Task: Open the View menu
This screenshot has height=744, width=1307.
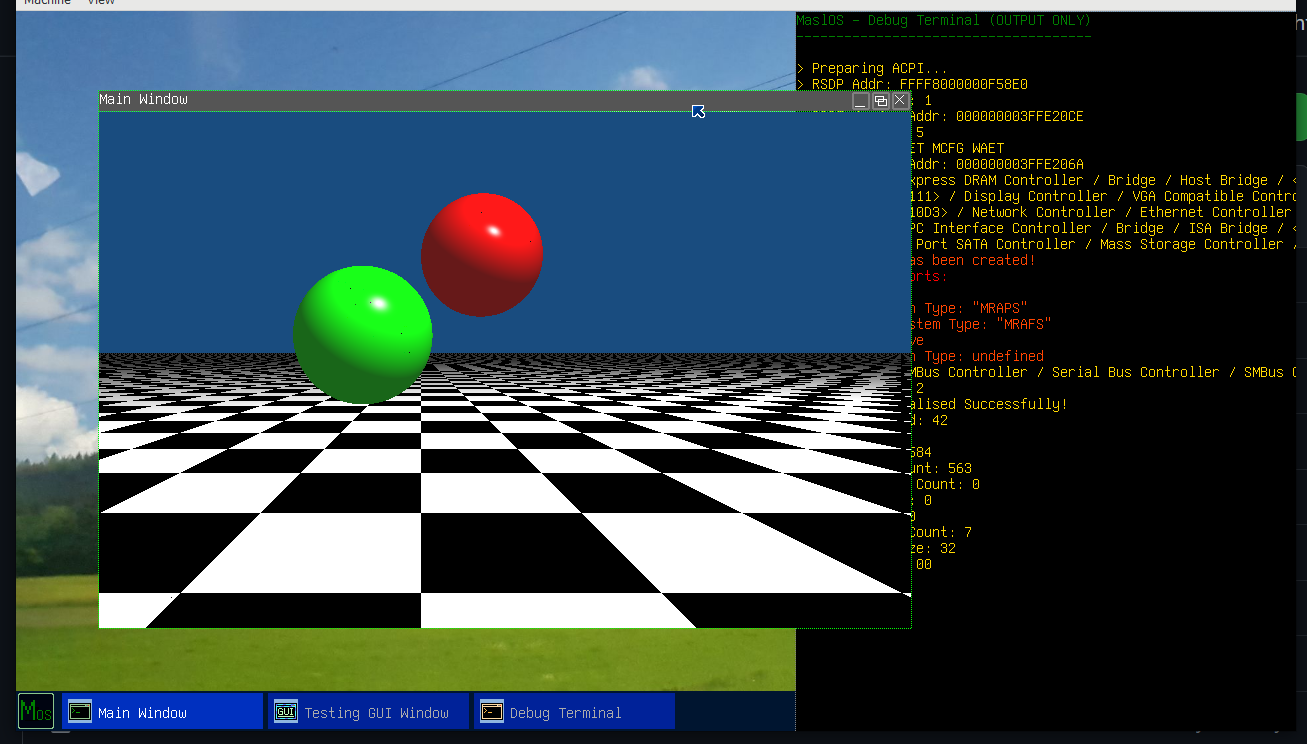Action: 100,3
